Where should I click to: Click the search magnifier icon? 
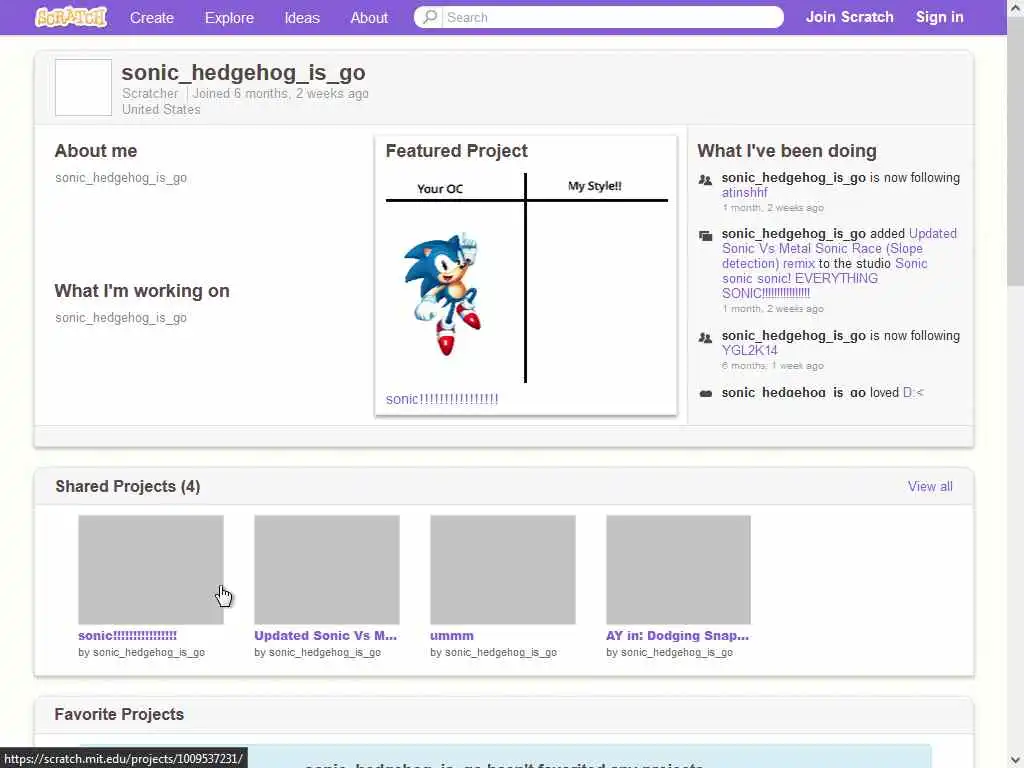coord(430,17)
